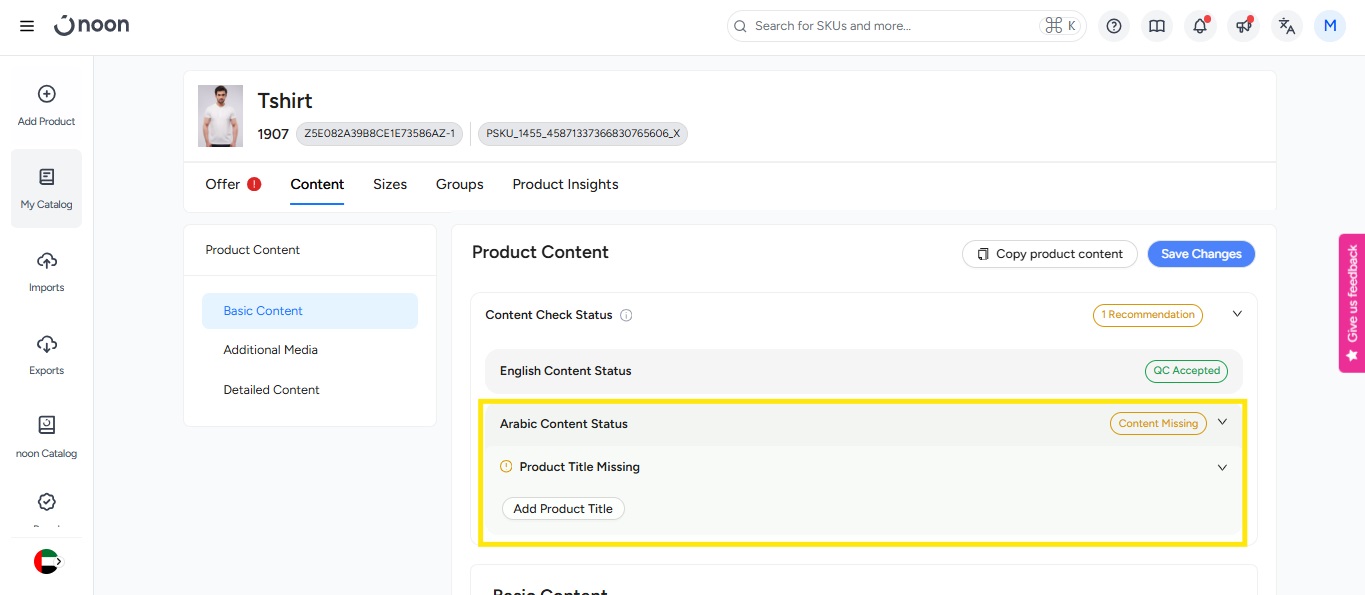Click Add Product in sidebar
The height and width of the screenshot is (595, 1365).
pos(46,105)
